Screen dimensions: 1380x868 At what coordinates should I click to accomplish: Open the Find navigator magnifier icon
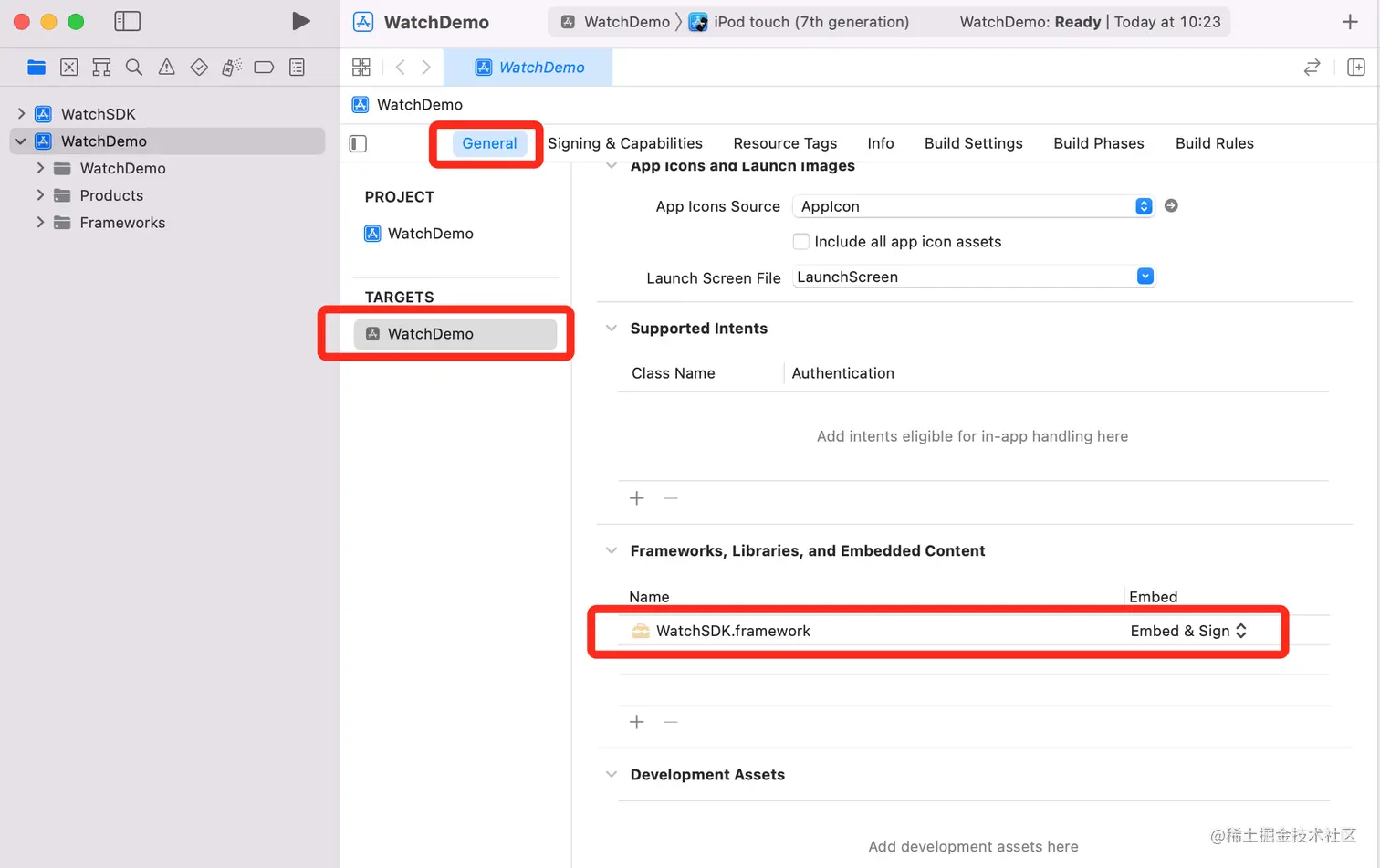point(134,67)
